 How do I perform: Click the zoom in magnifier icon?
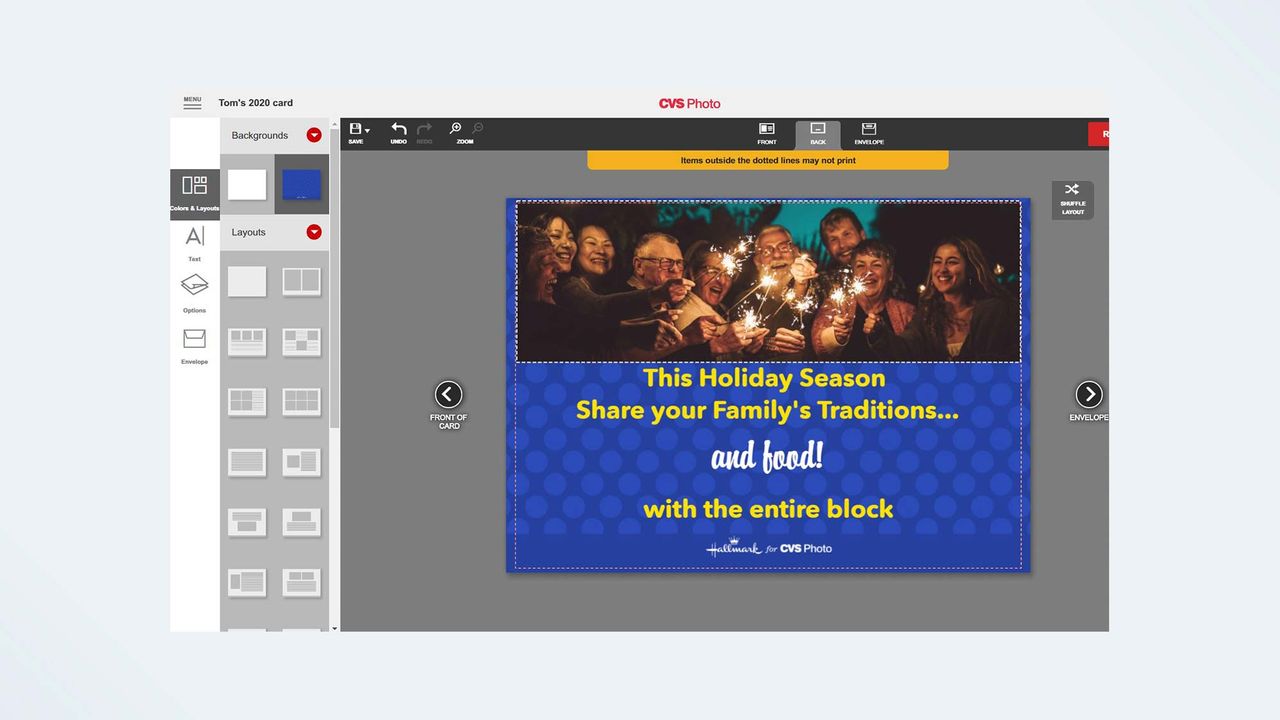click(x=455, y=129)
